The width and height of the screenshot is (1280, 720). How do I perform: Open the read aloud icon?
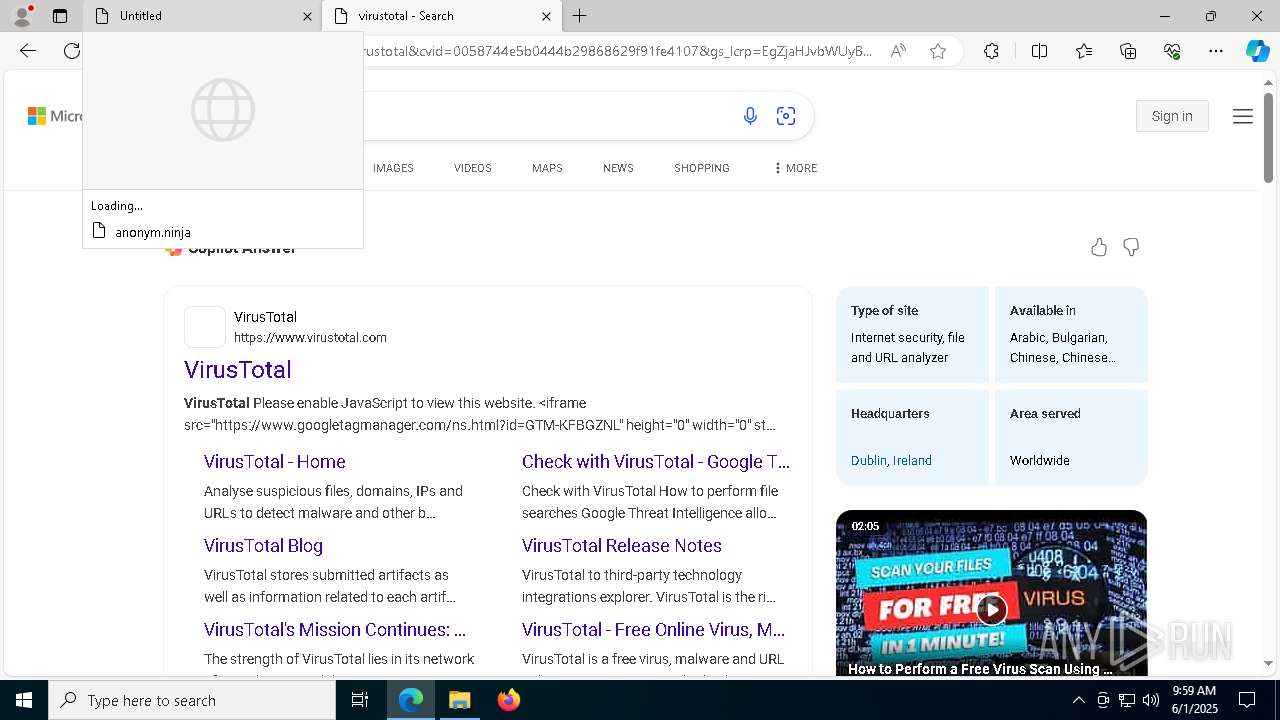point(898,51)
